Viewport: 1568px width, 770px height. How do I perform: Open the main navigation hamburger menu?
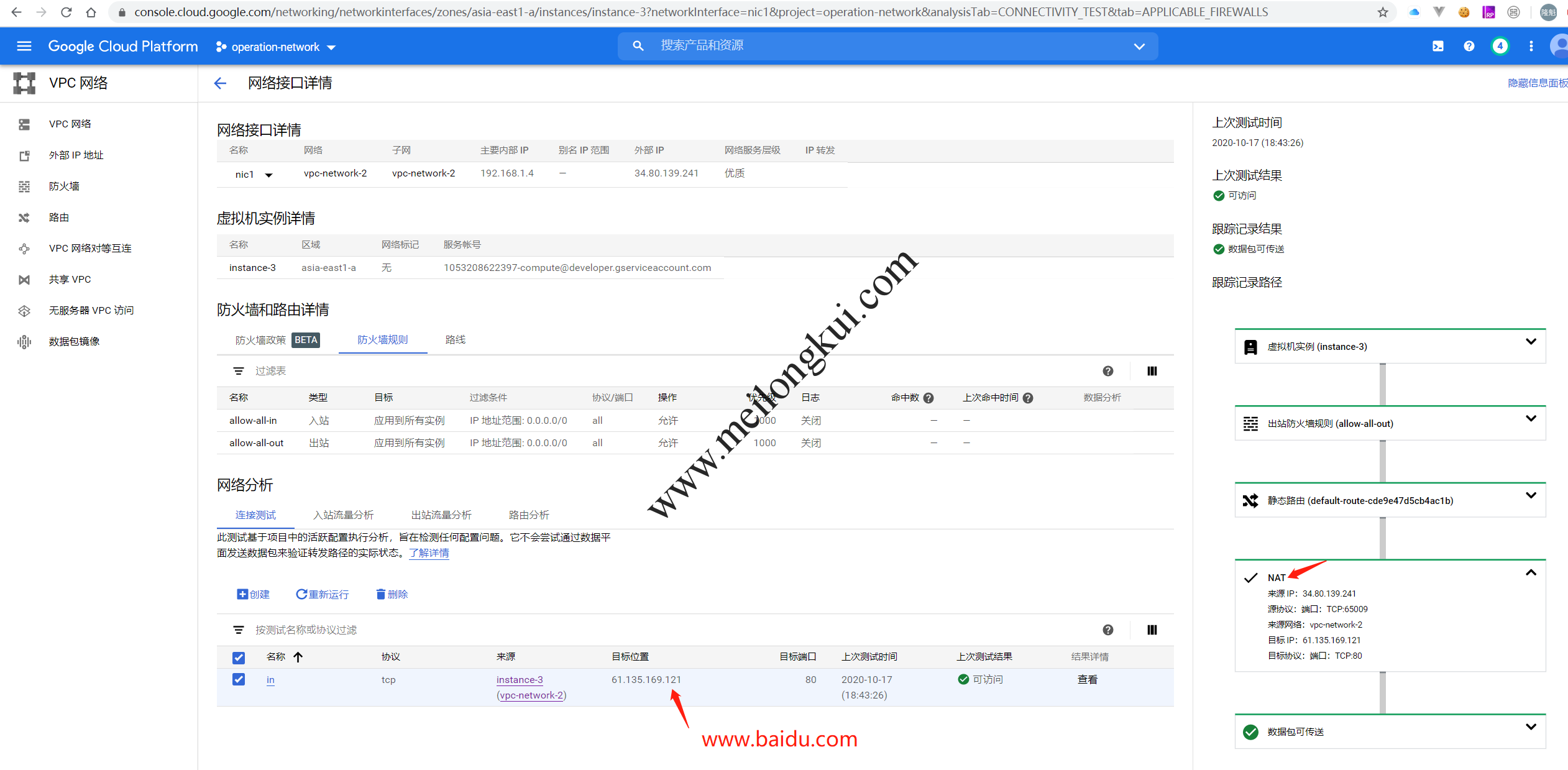[x=24, y=46]
